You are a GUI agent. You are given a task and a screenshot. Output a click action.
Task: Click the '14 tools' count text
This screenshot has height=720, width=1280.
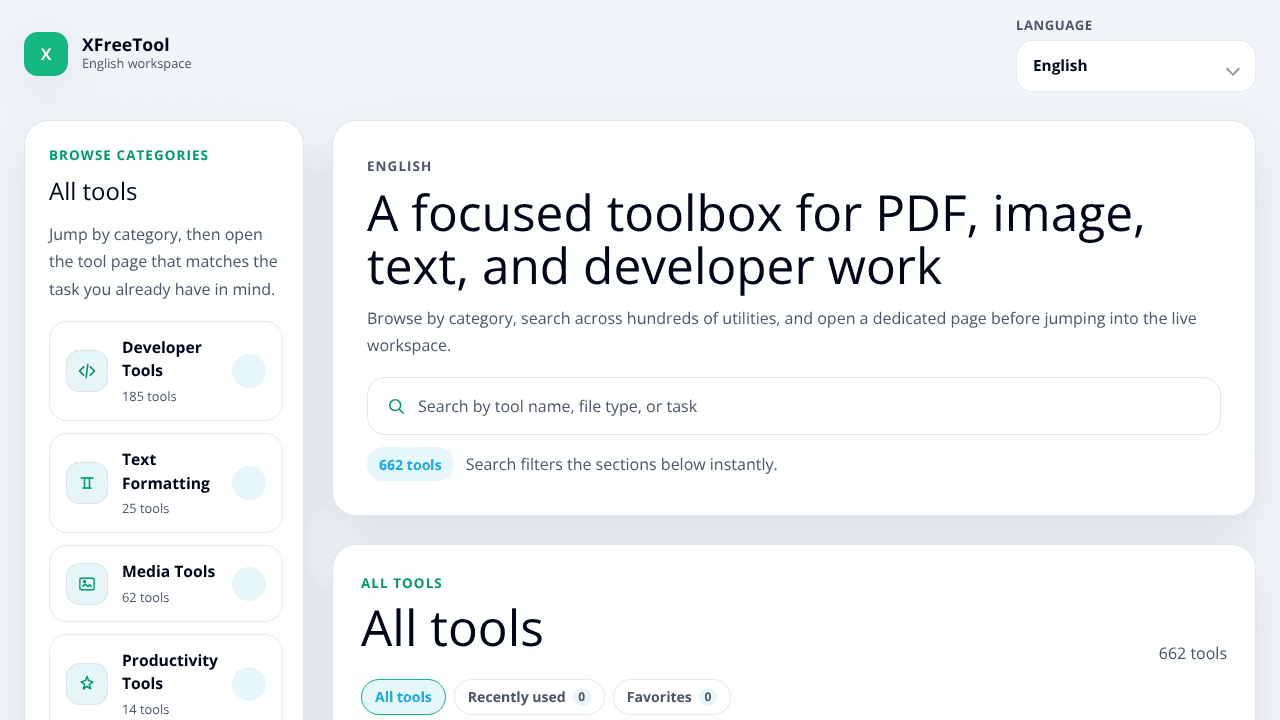click(146, 710)
